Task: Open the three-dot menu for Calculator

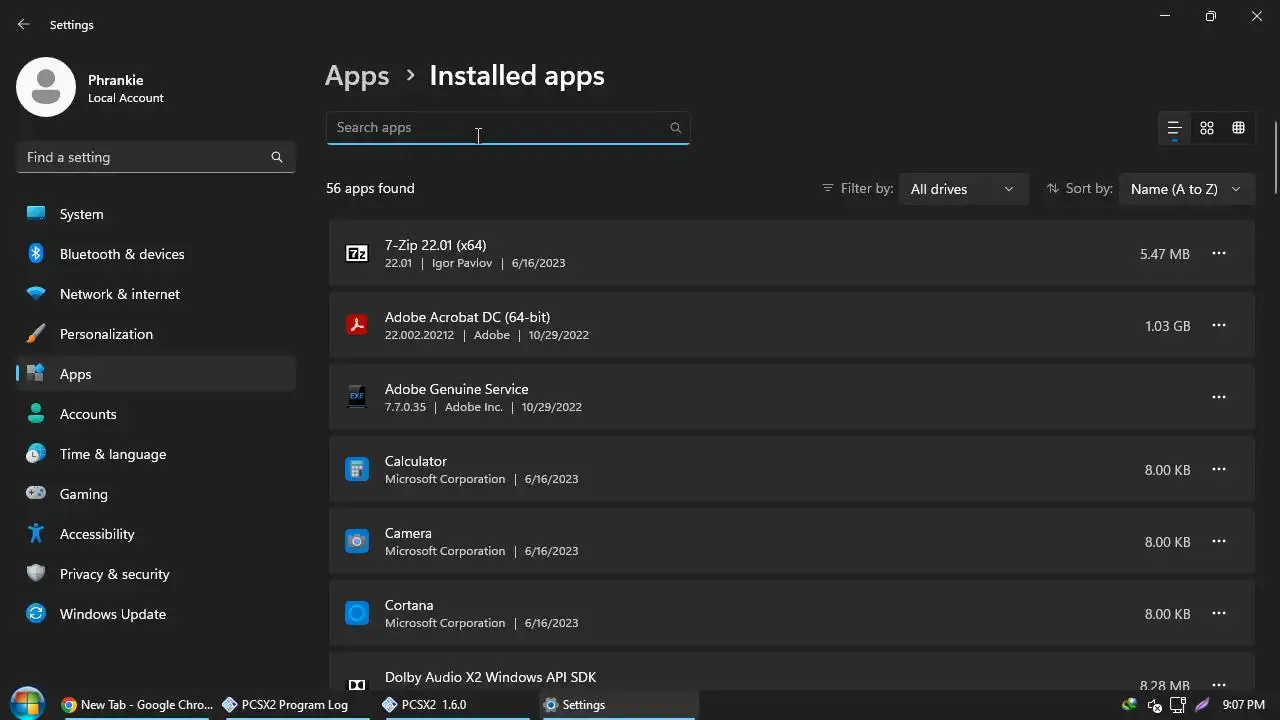Action: (x=1218, y=470)
